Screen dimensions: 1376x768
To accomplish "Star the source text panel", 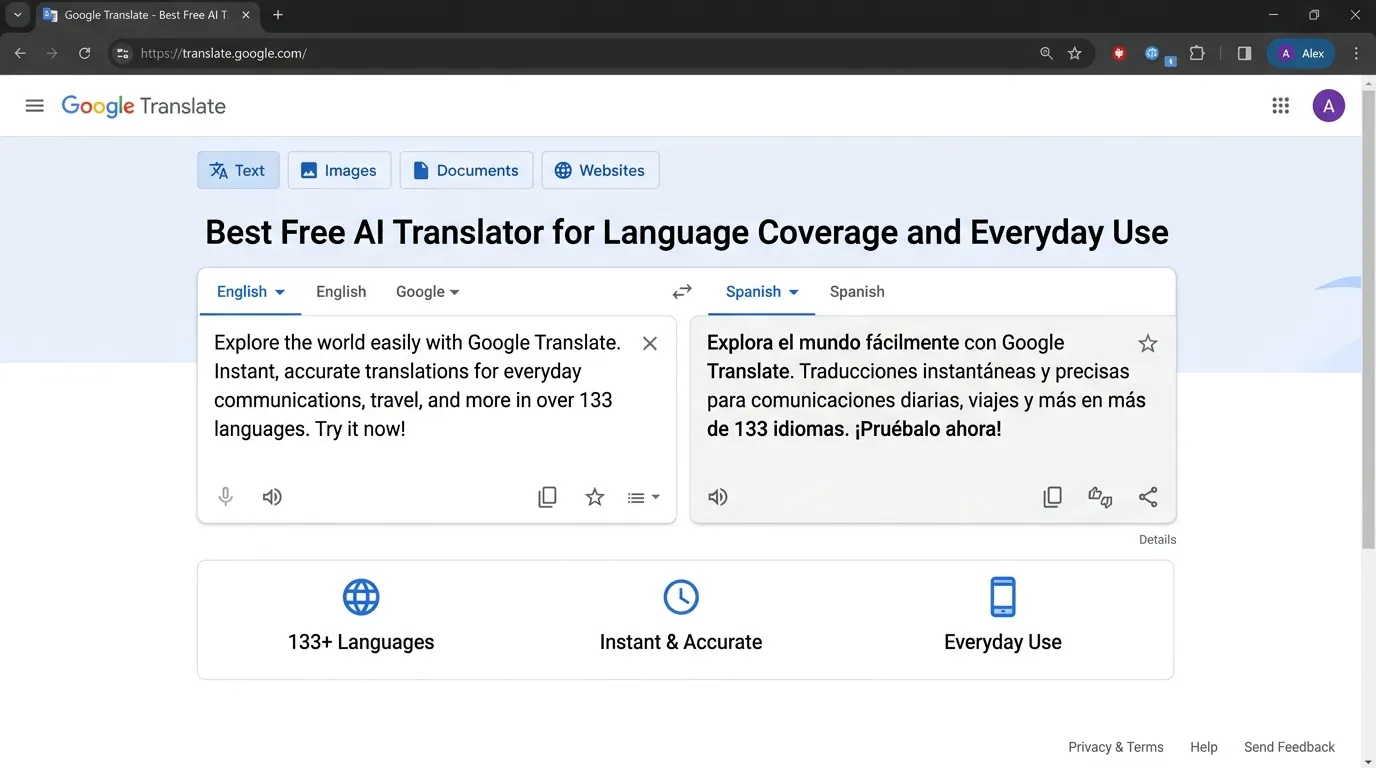I will (x=595, y=497).
